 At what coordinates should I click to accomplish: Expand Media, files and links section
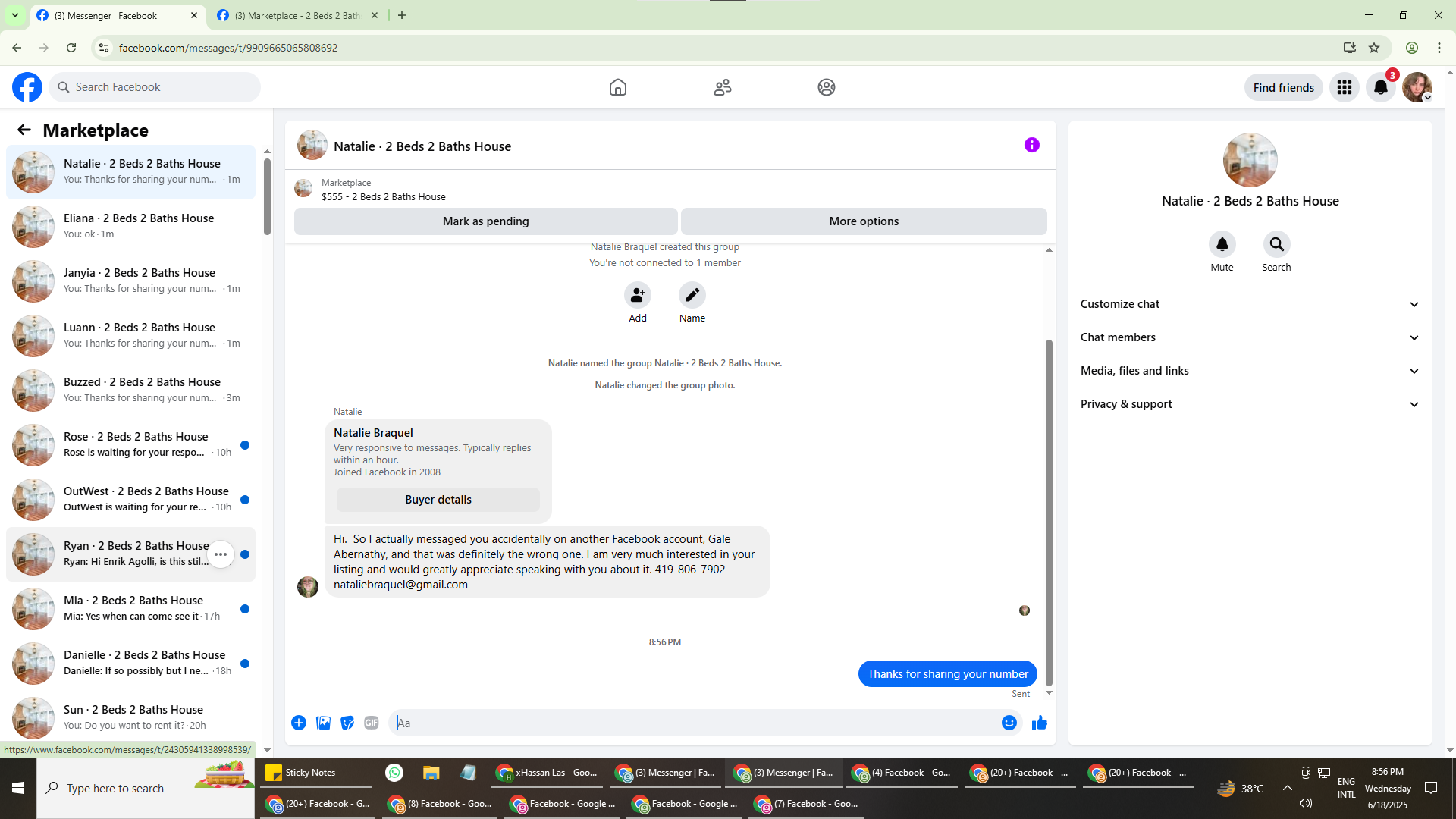click(x=1250, y=371)
